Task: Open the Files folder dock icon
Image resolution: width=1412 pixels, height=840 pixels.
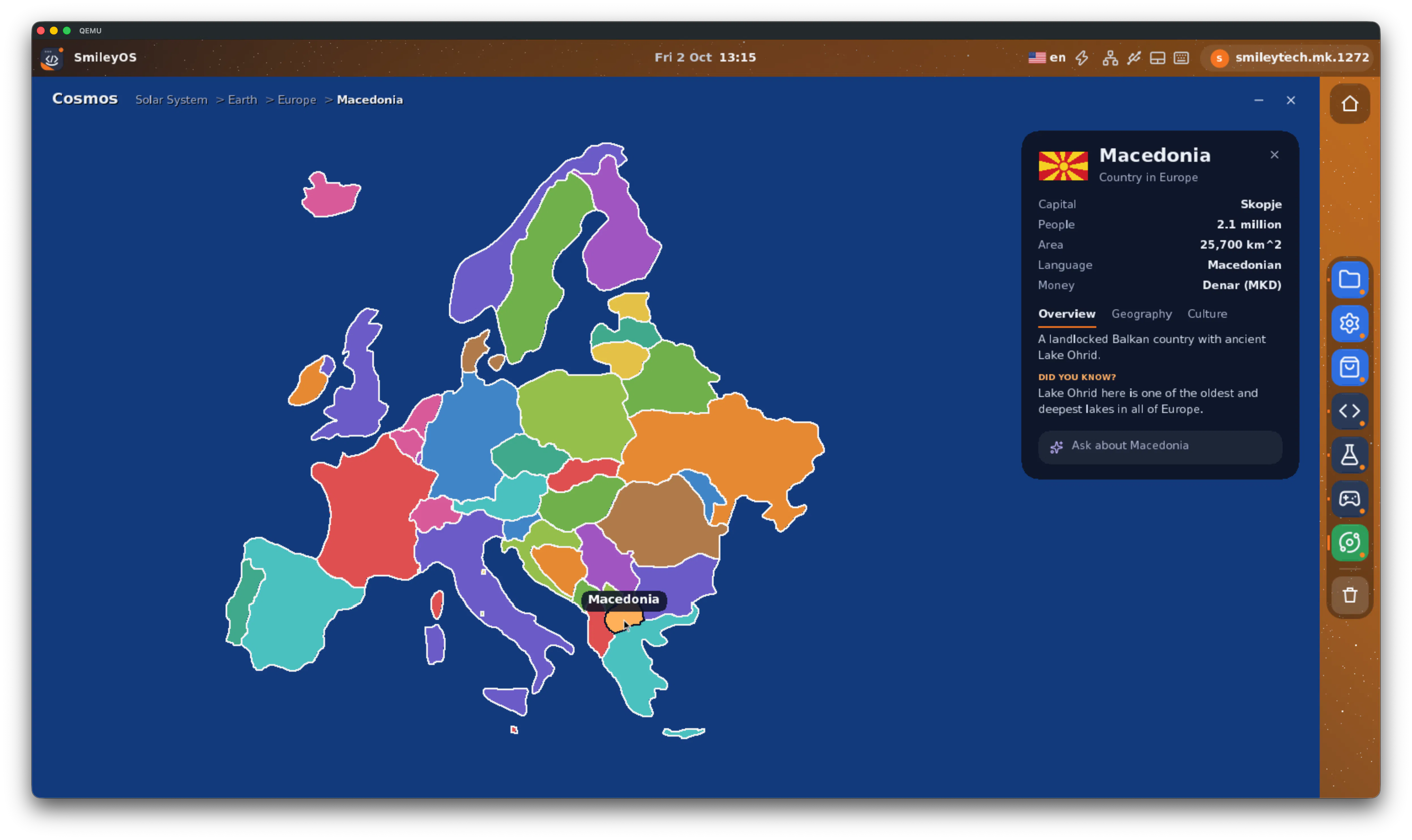Action: point(1350,280)
